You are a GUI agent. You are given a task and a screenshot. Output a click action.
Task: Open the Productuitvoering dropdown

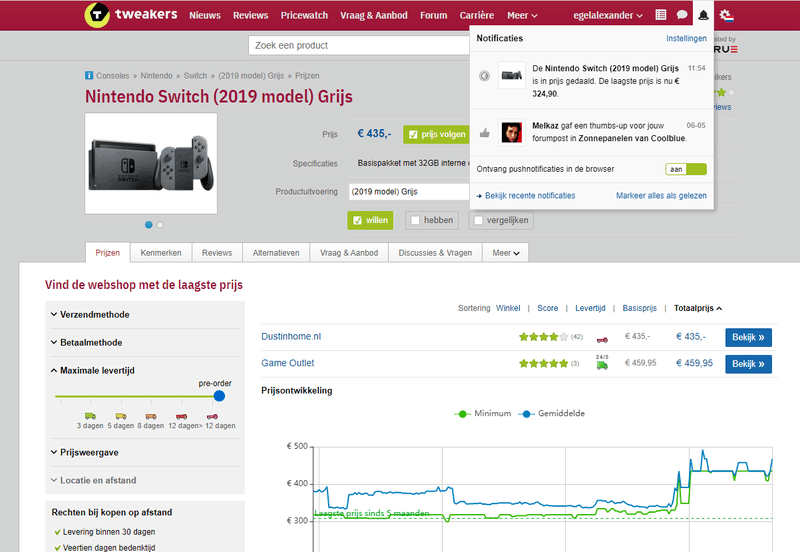pos(409,192)
